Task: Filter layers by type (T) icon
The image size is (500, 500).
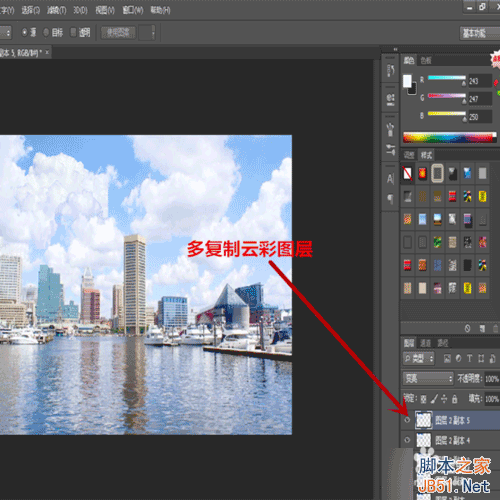Action: 470,358
